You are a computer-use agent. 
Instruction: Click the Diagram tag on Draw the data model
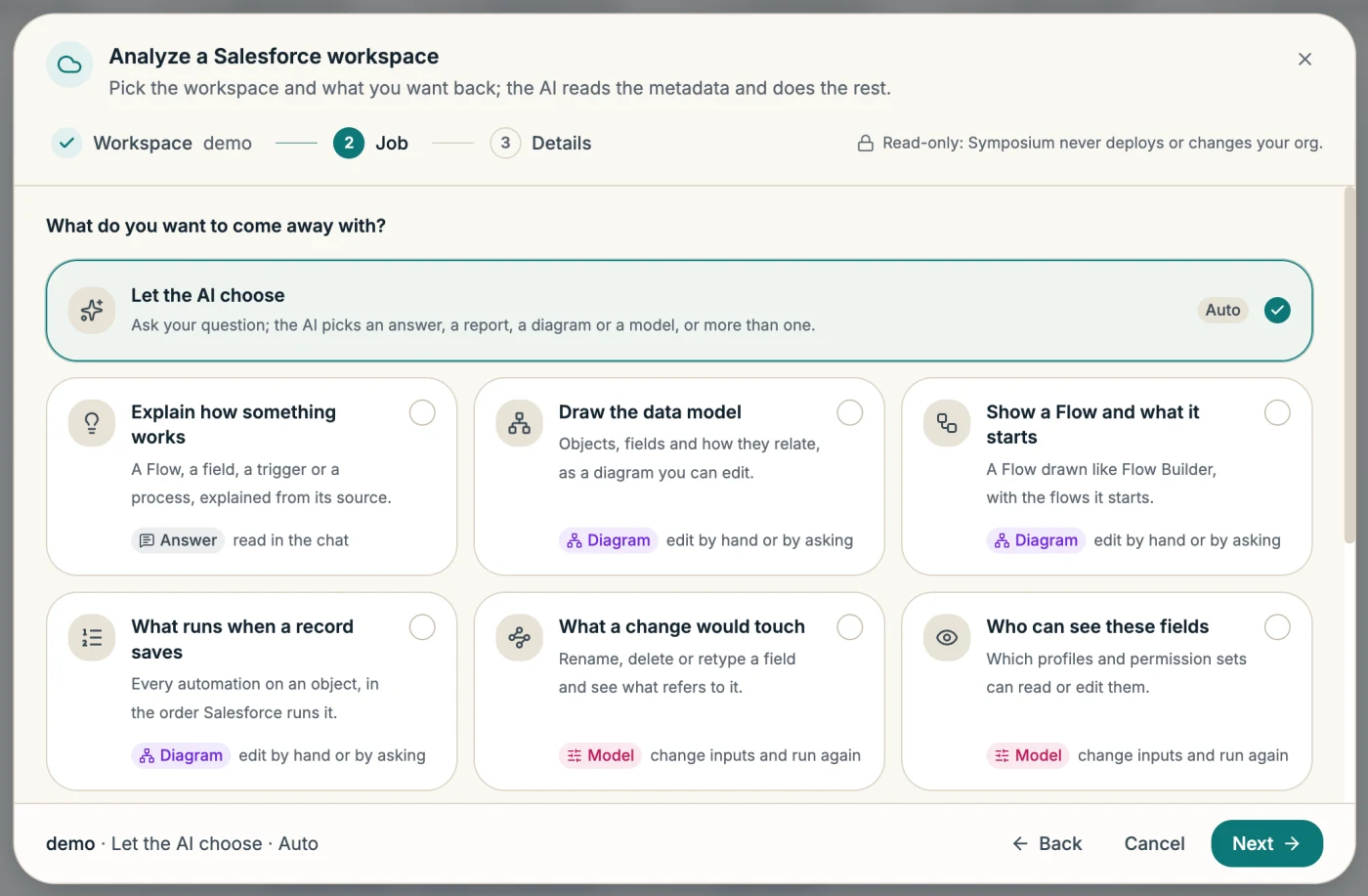tap(608, 540)
